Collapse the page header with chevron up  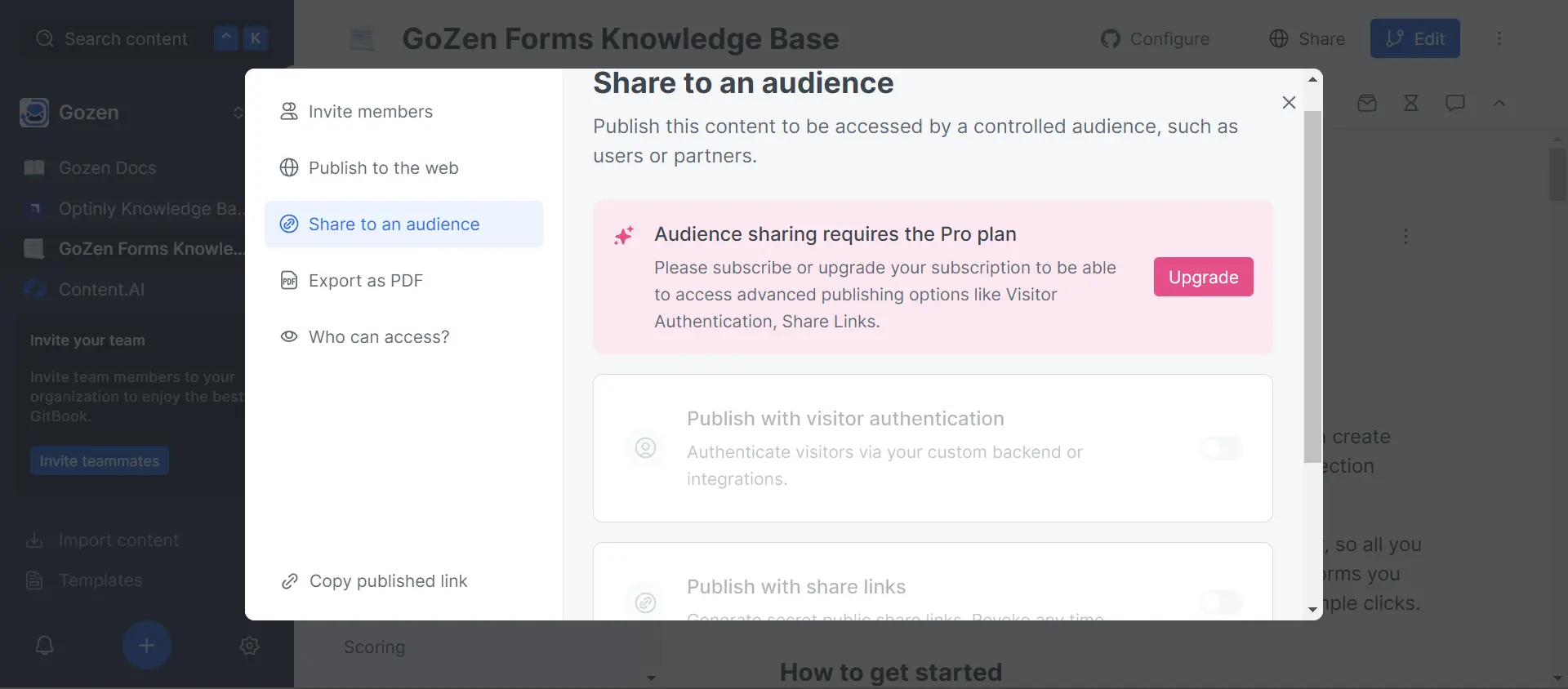point(1499,103)
